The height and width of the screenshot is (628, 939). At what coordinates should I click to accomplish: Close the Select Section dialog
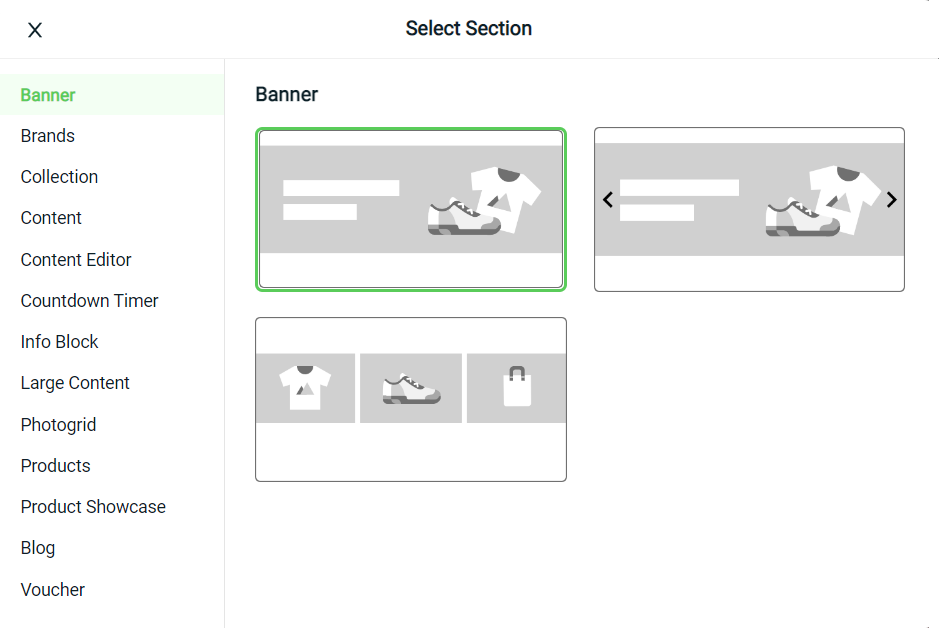click(x=35, y=30)
